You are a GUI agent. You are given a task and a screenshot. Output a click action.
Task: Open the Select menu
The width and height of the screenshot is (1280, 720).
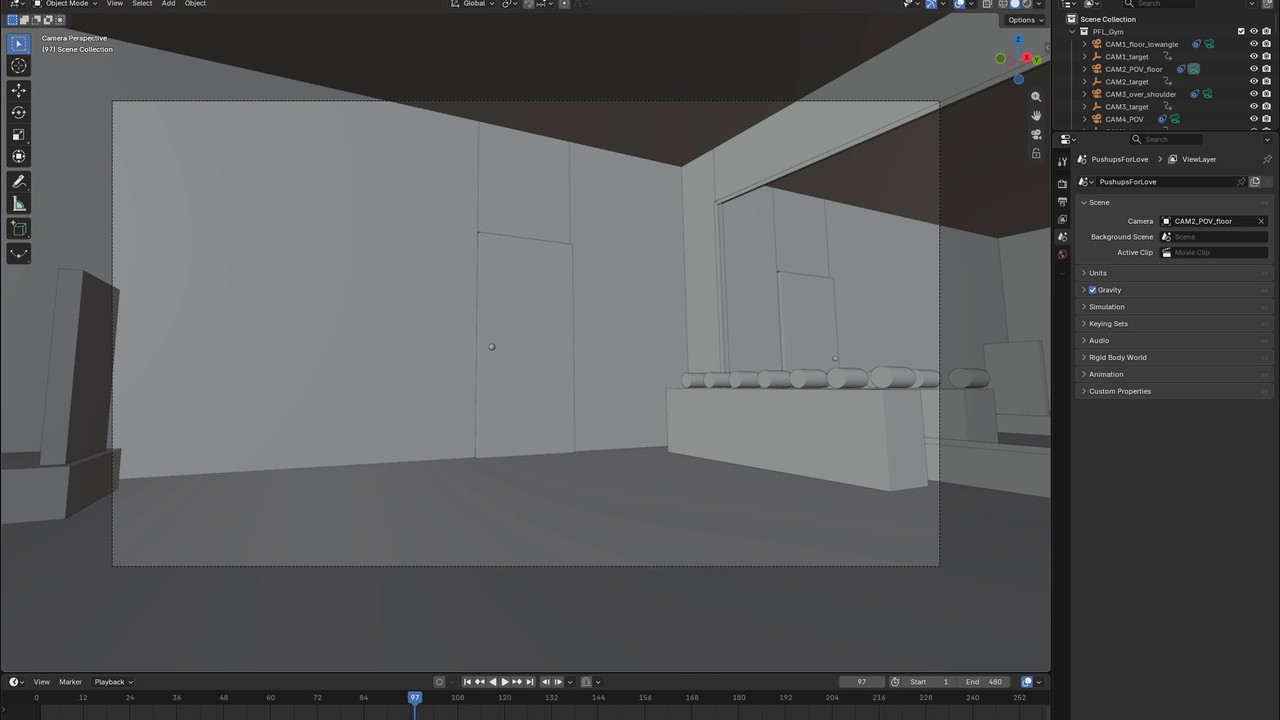pos(142,4)
